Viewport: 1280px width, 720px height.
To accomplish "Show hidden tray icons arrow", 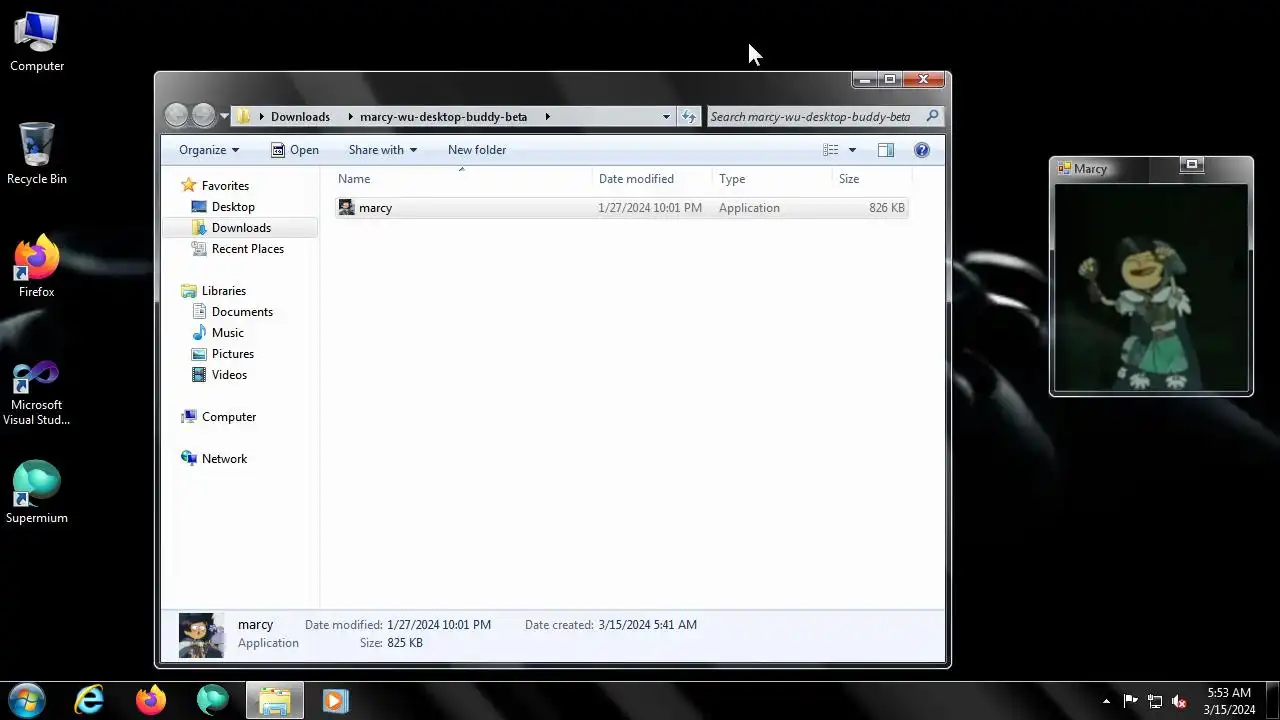I will [1106, 701].
